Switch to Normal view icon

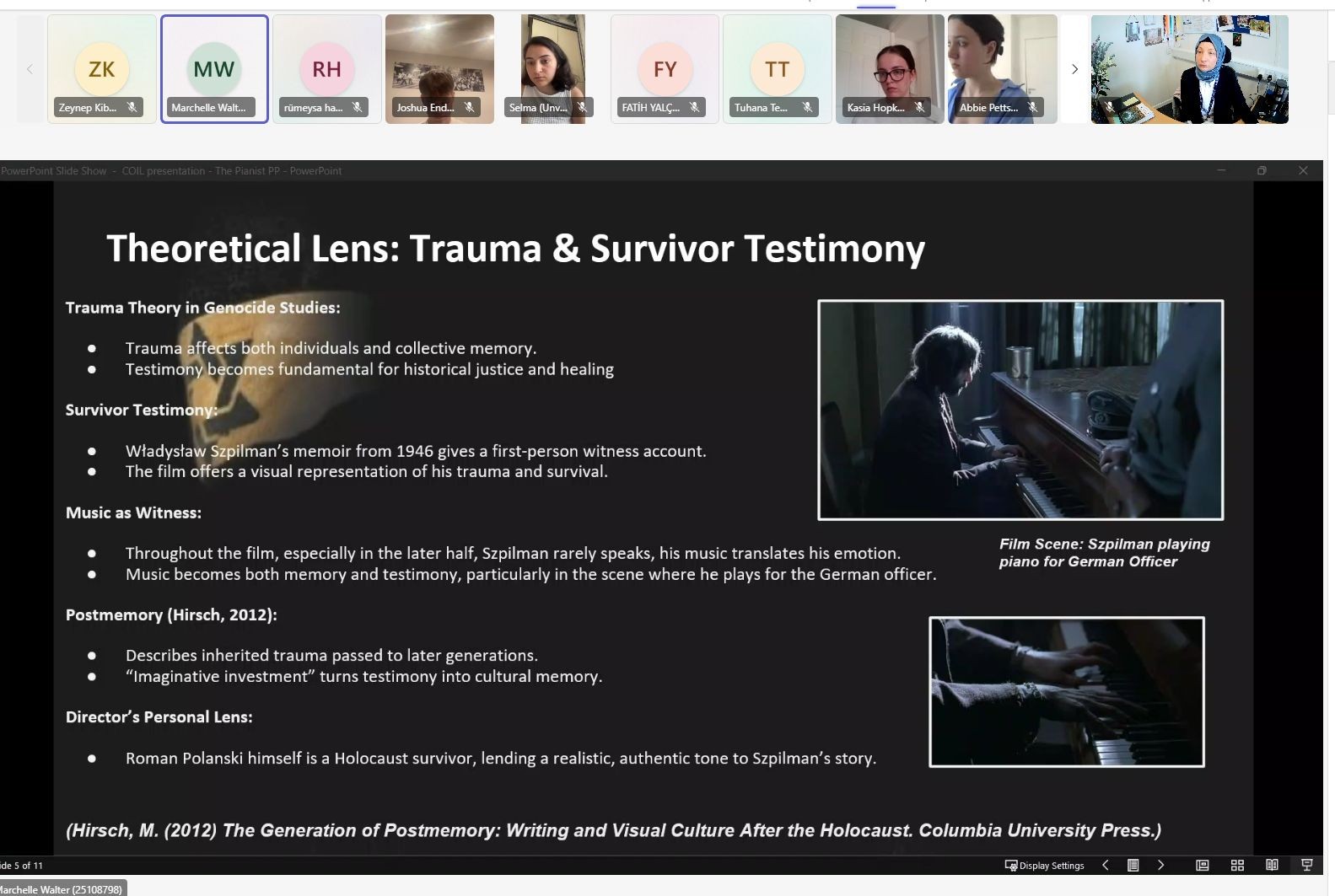click(1203, 865)
